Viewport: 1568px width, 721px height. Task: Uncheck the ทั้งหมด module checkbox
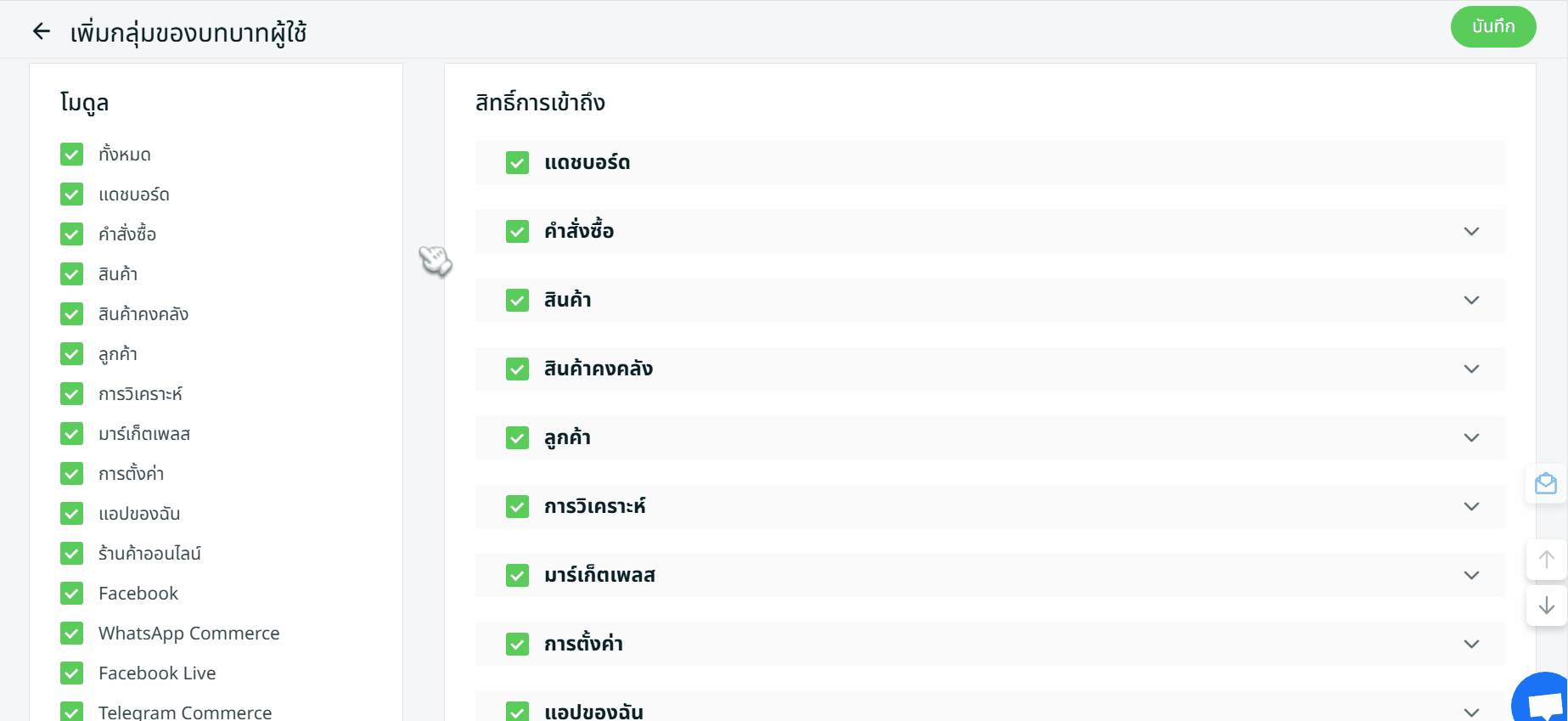coord(72,155)
